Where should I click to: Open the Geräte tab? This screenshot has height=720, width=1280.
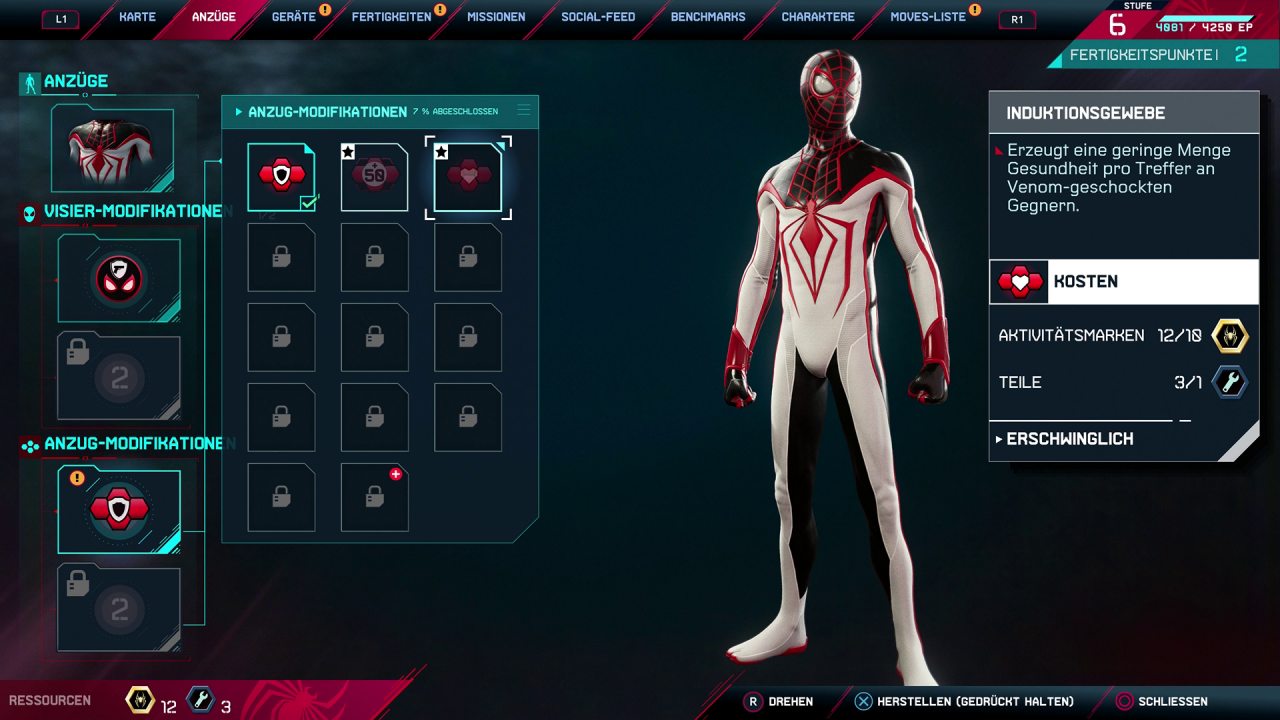pyautogui.click(x=294, y=17)
